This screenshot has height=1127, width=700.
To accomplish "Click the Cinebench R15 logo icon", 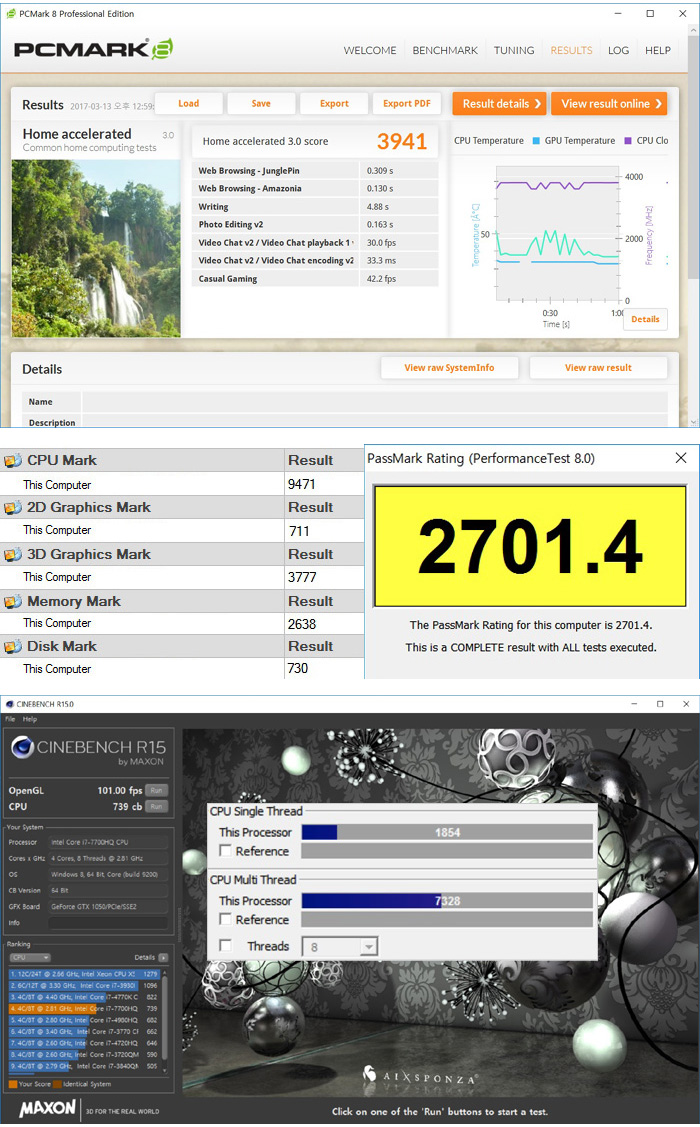I will 22,748.
